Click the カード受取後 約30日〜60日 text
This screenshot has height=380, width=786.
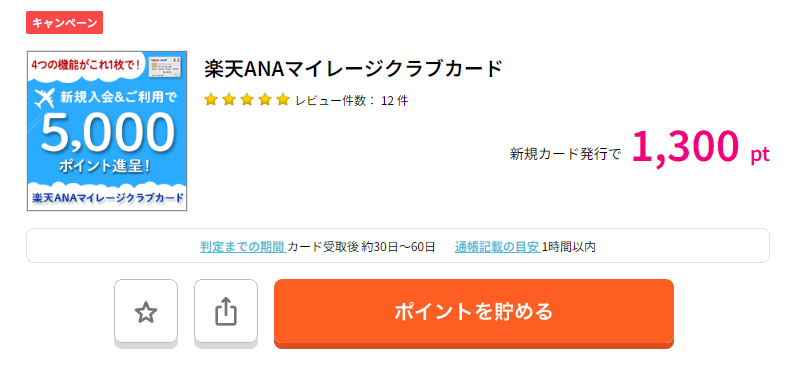click(361, 247)
